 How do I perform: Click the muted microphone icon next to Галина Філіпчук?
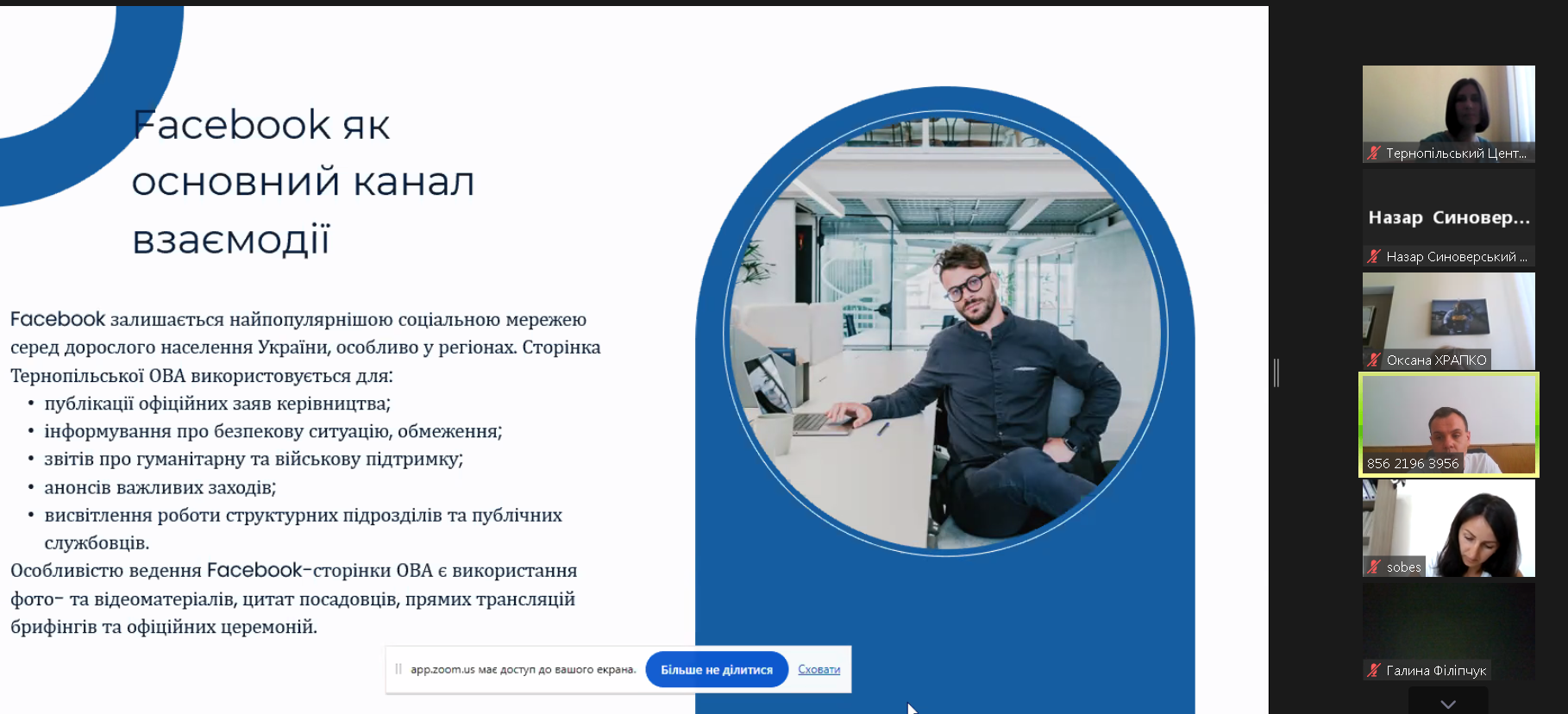[x=1374, y=670]
